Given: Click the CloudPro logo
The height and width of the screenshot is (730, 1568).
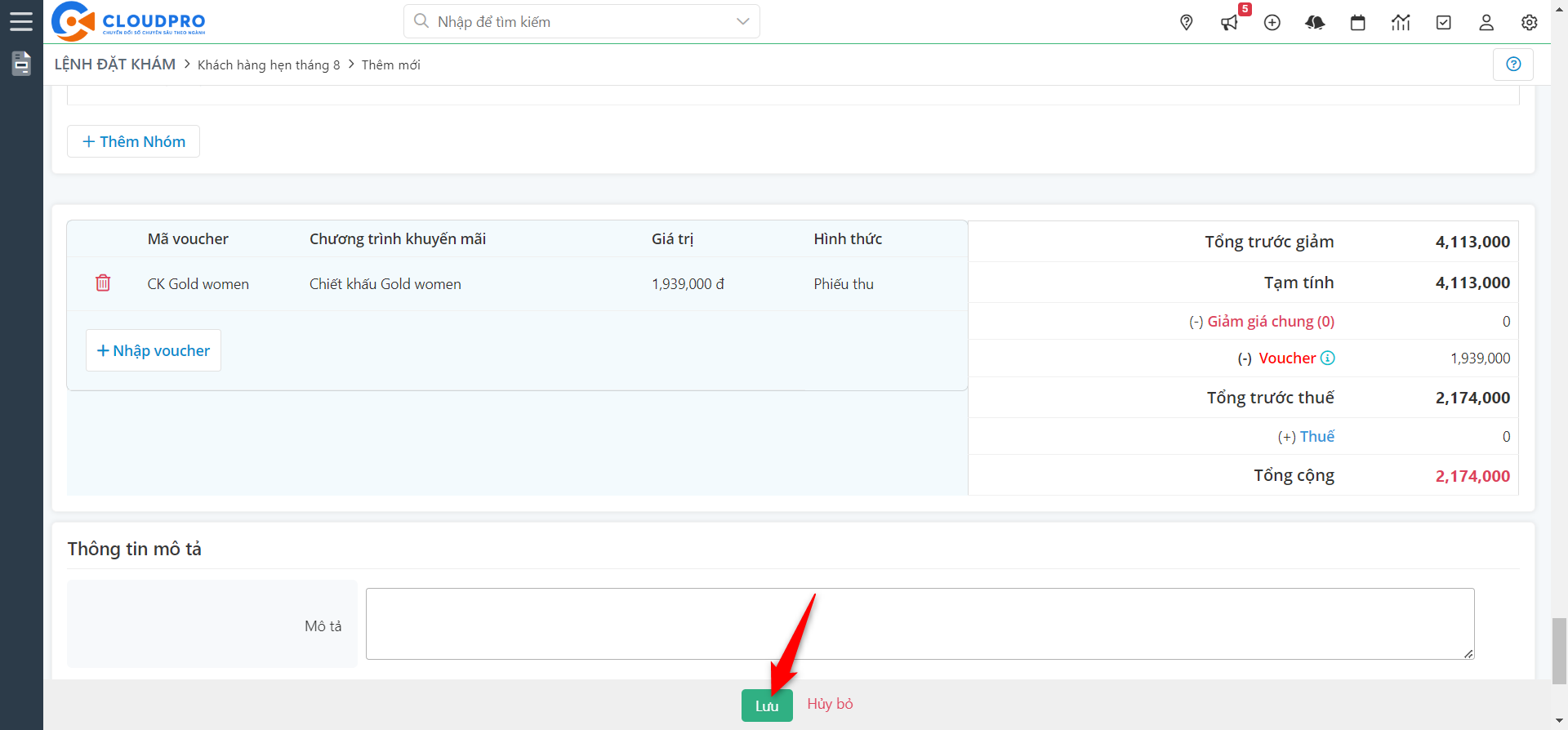Looking at the screenshot, I should click(x=128, y=21).
